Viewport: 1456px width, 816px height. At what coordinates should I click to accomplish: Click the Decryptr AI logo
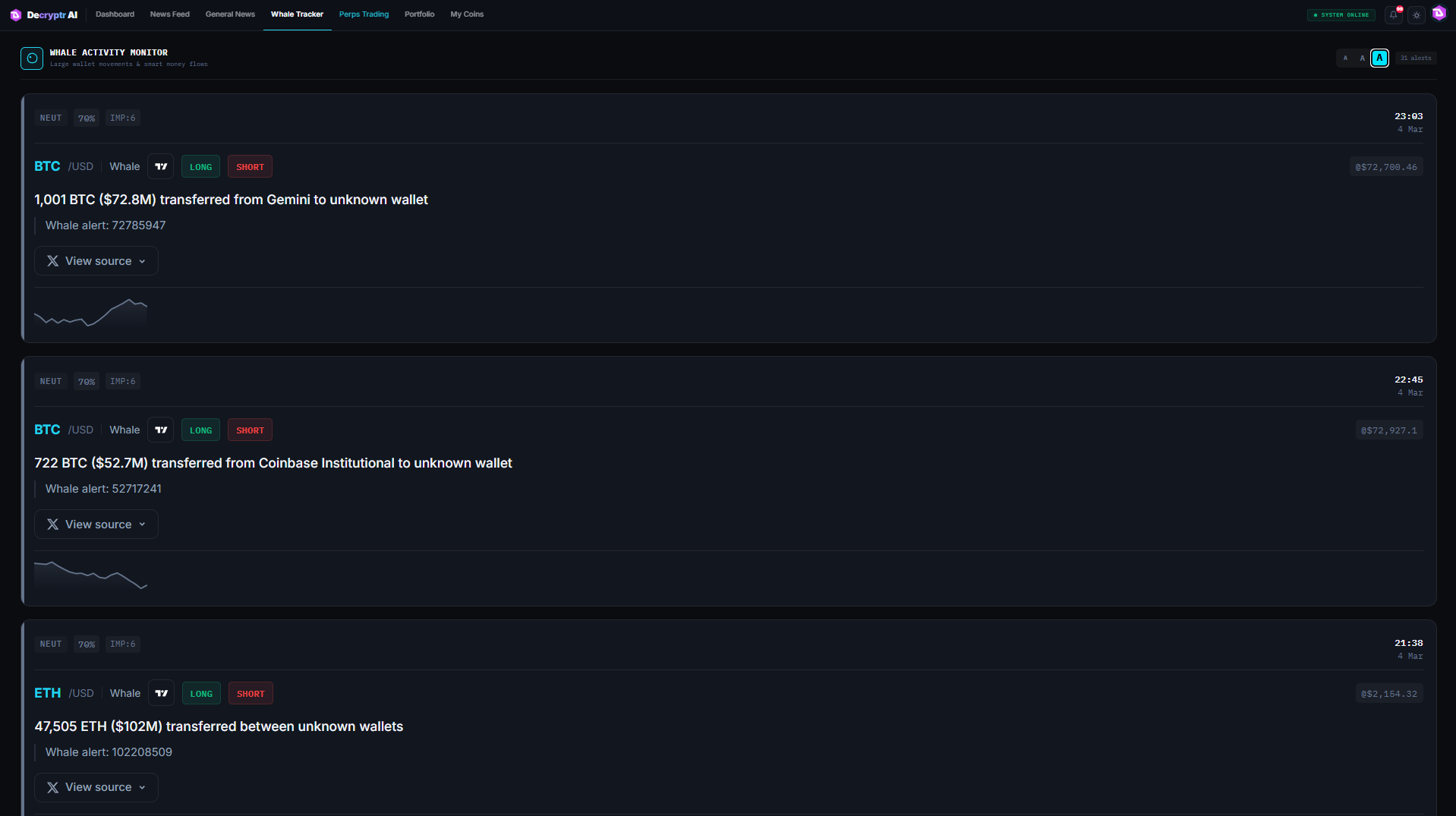[44, 14]
